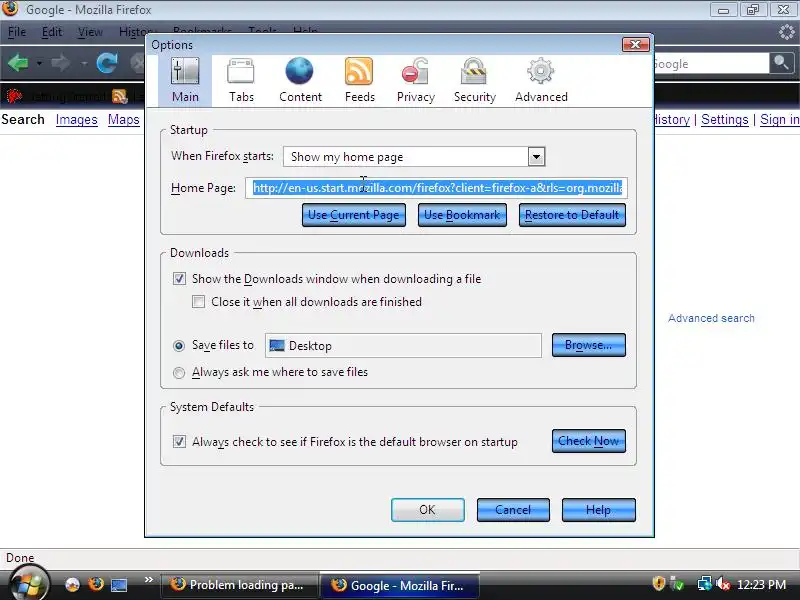800x600 pixels.
Task: Click the Check Now button
Action: 588,441
